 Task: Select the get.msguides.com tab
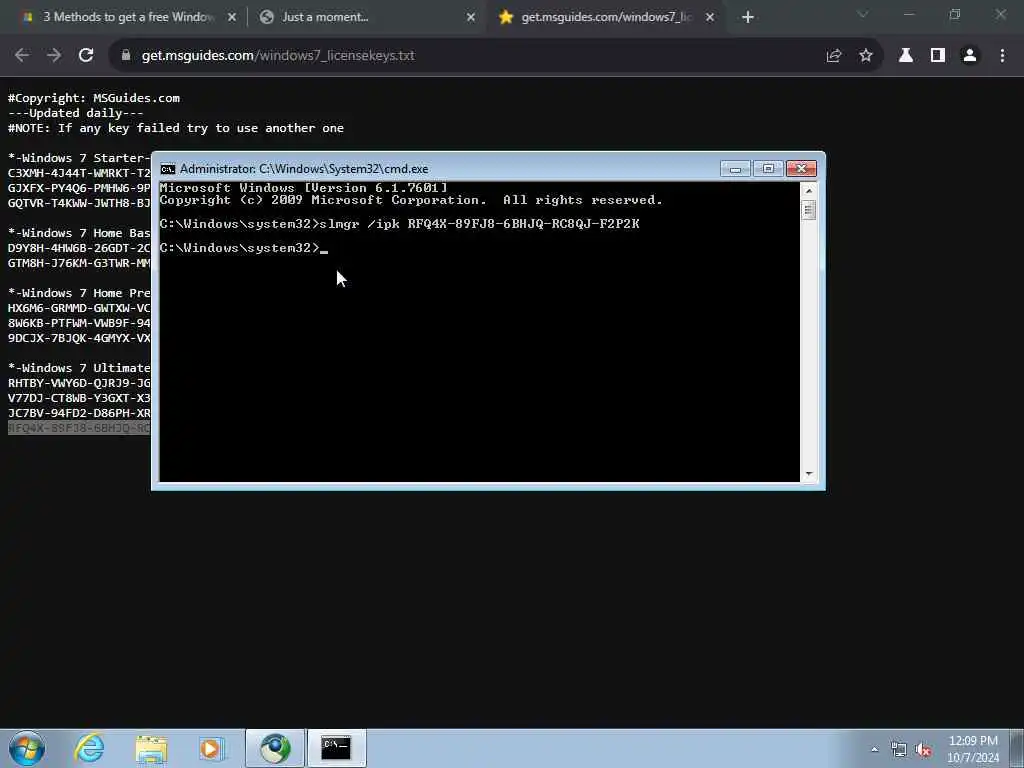605,17
